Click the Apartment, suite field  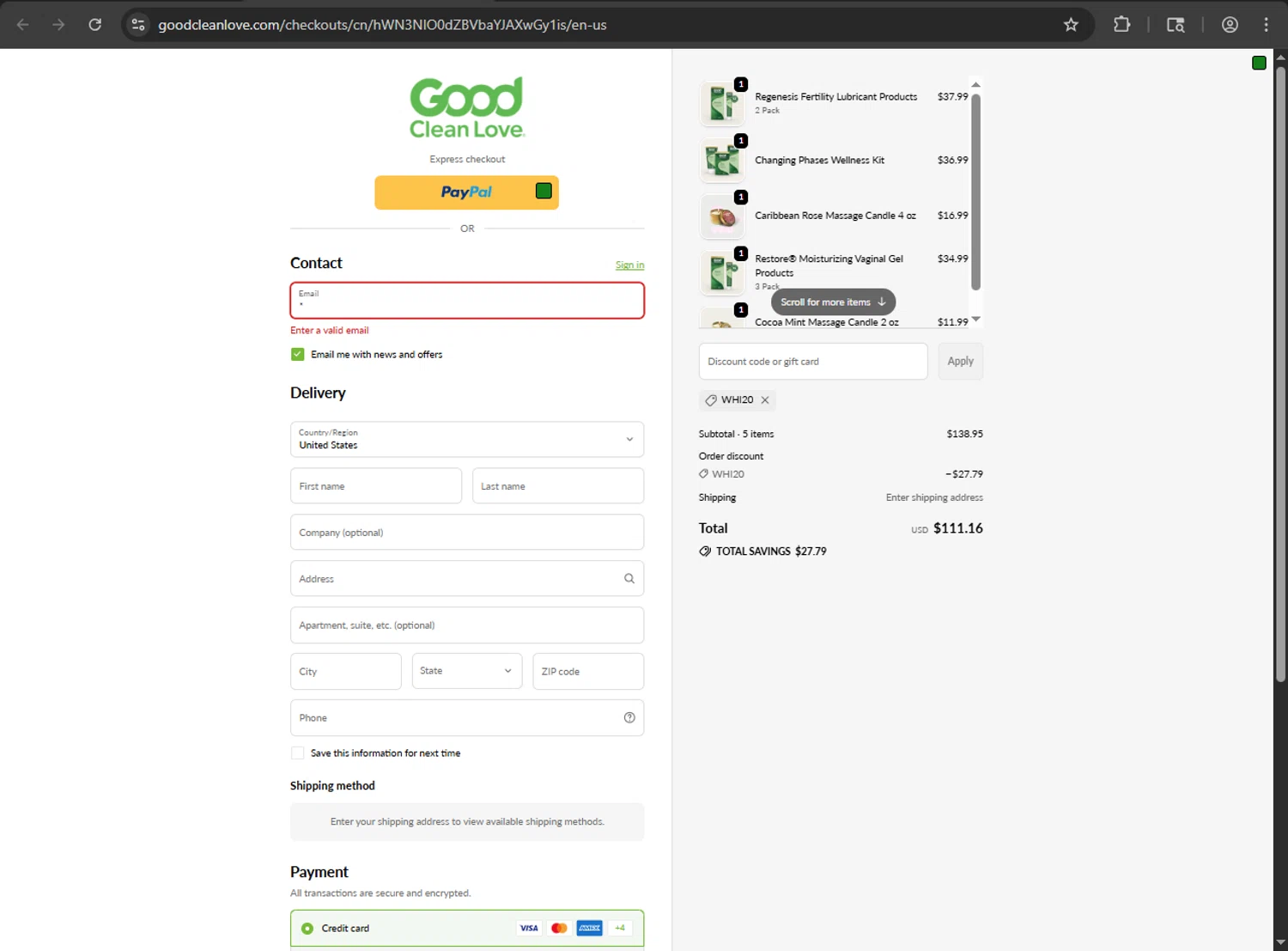point(467,625)
